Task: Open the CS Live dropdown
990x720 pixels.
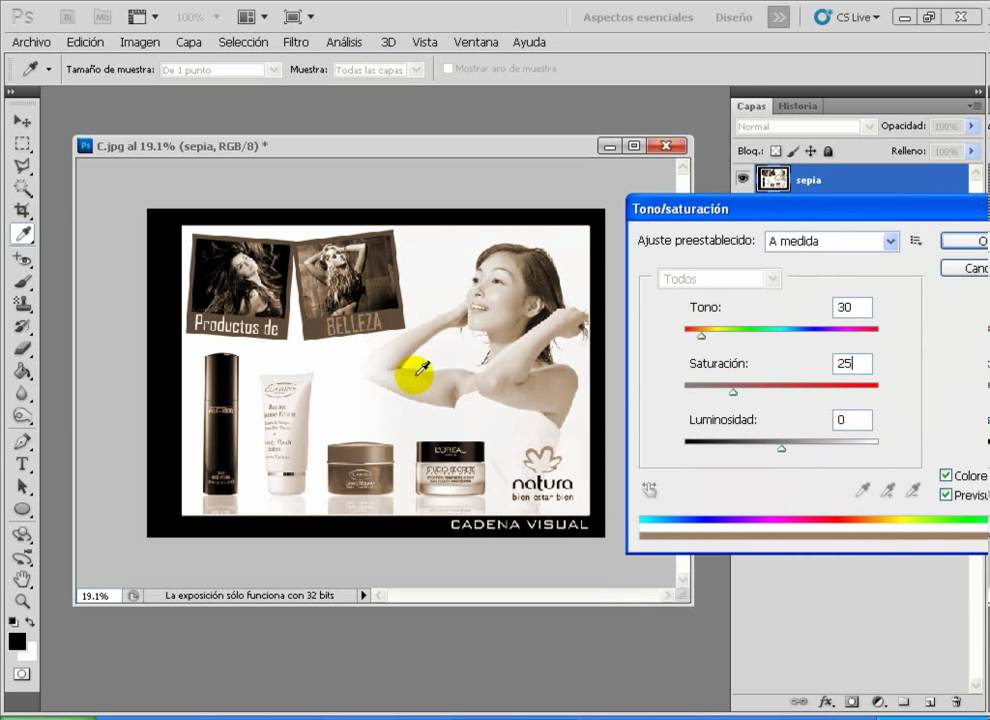Action: (847, 17)
